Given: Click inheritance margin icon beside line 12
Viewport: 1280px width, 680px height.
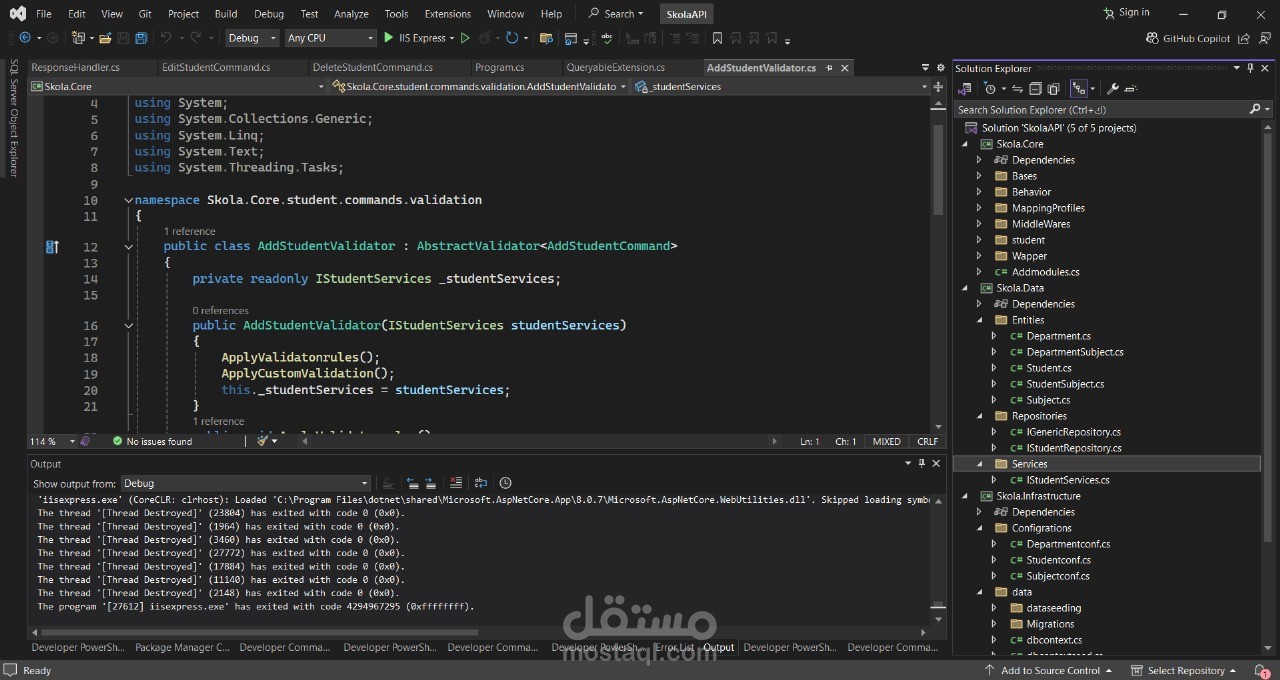Looking at the screenshot, I should 52,246.
